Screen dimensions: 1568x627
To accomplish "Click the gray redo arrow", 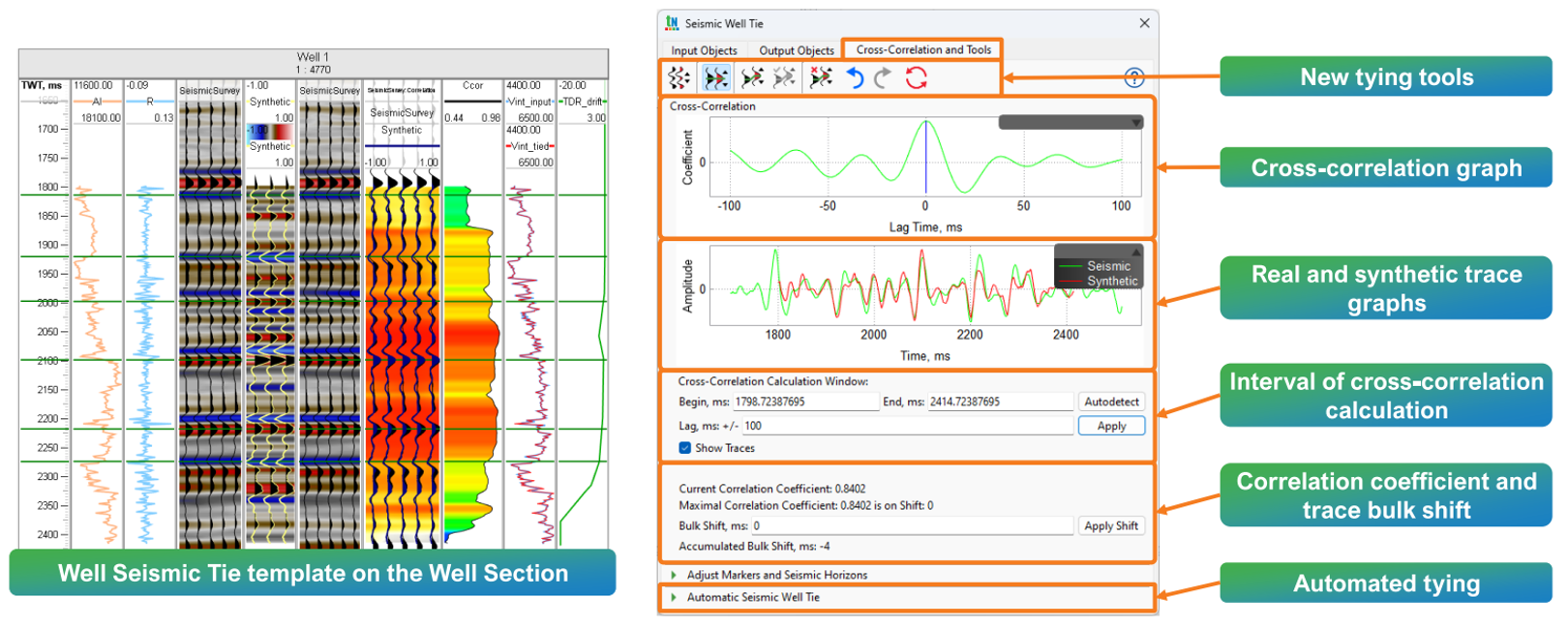I will [883, 77].
